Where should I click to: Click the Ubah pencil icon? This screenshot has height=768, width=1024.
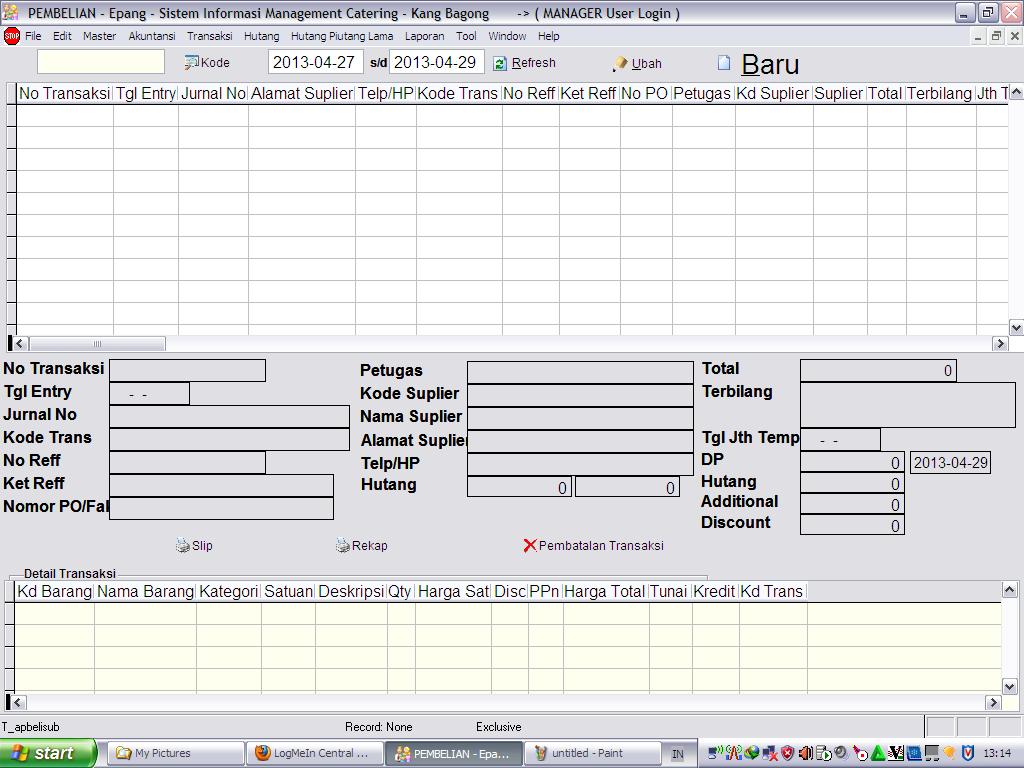click(620, 63)
